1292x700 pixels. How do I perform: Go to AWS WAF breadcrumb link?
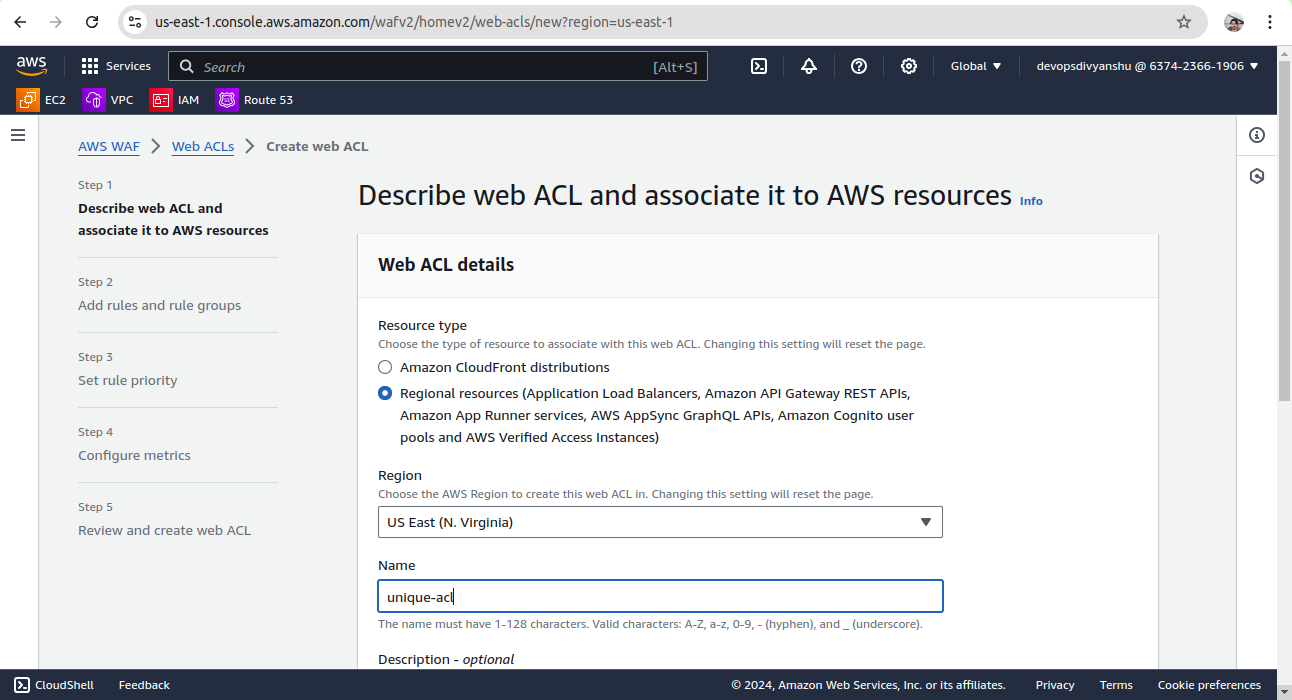click(x=109, y=146)
